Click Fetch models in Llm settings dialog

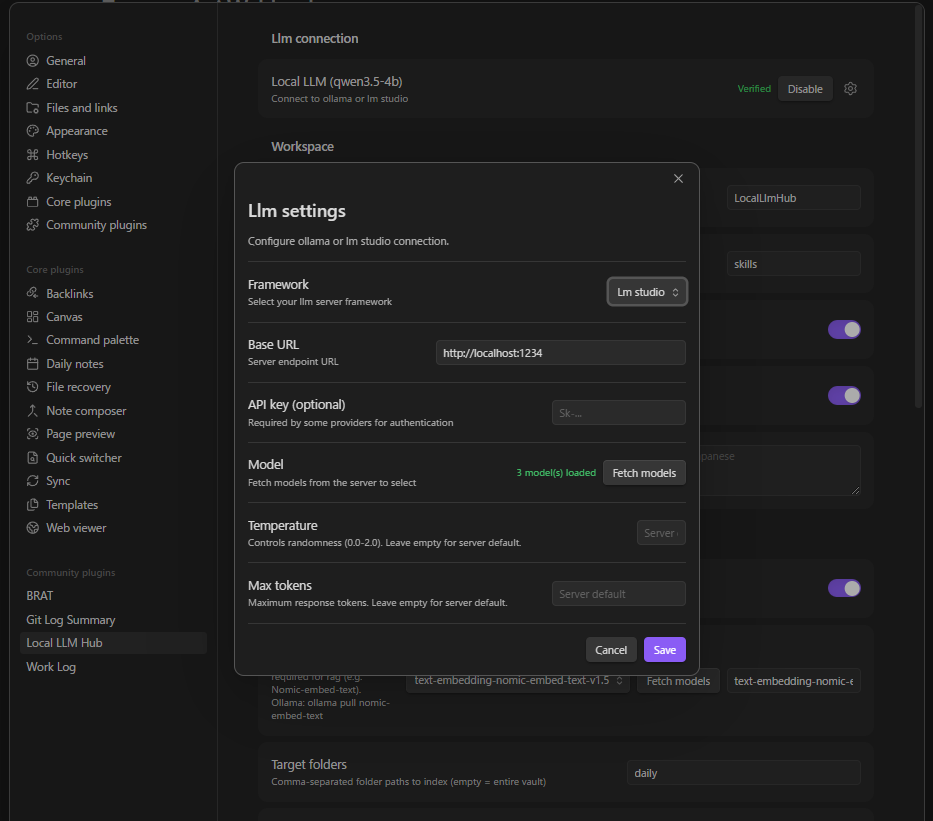pos(644,473)
